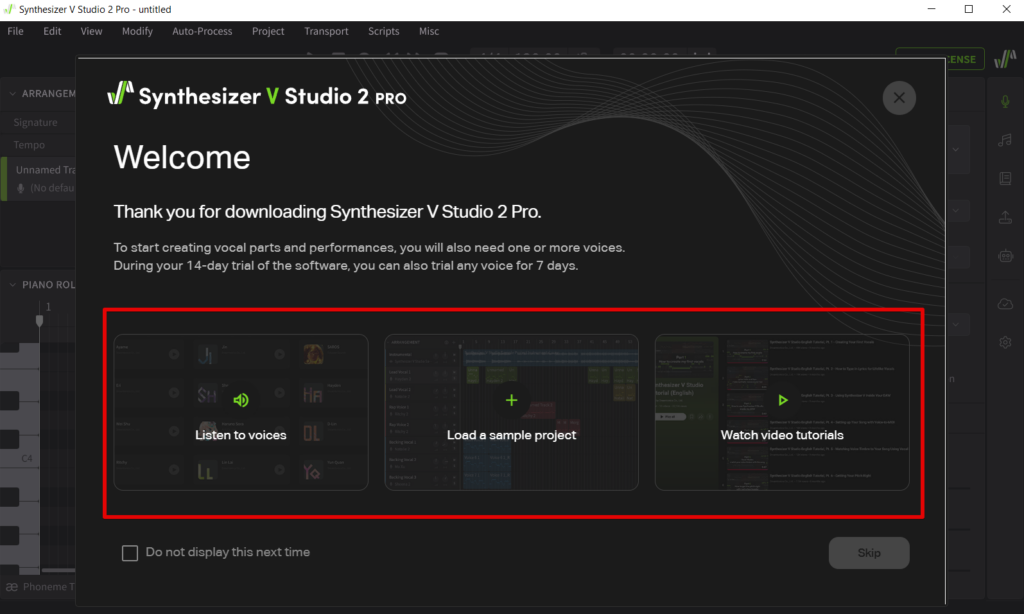Click the Phoneme icon at bottom left
The height and width of the screenshot is (614, 1024).
pyautogui.click(x=11, y=587)
